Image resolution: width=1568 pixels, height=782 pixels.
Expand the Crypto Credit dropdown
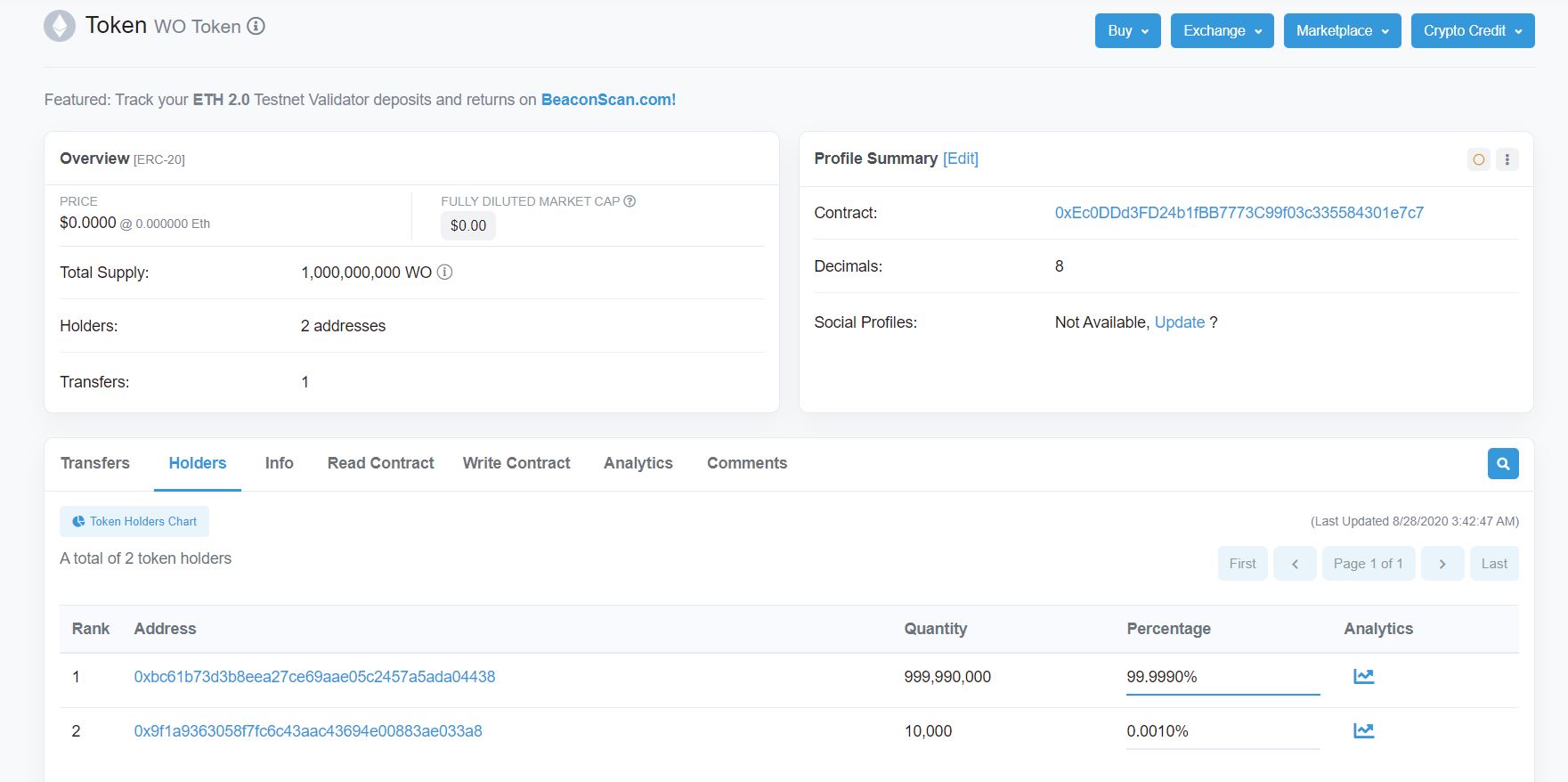coord(1473,30)
